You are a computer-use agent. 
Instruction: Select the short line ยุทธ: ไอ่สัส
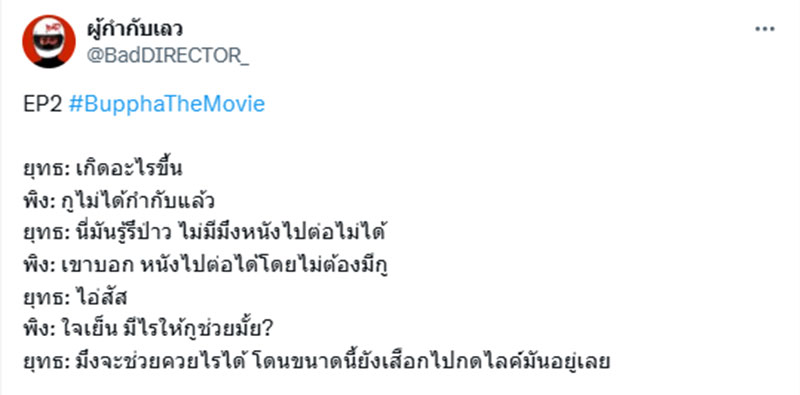click(76, 298)
